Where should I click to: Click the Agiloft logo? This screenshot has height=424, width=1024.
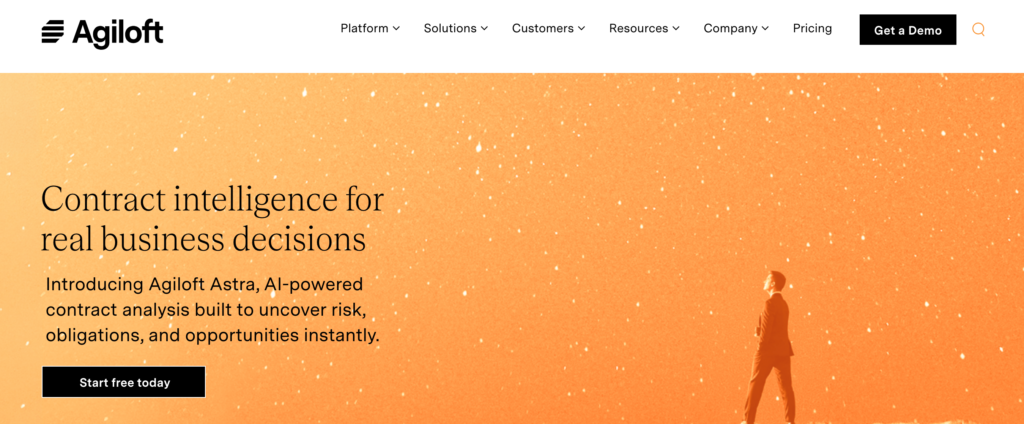point(102,31)
